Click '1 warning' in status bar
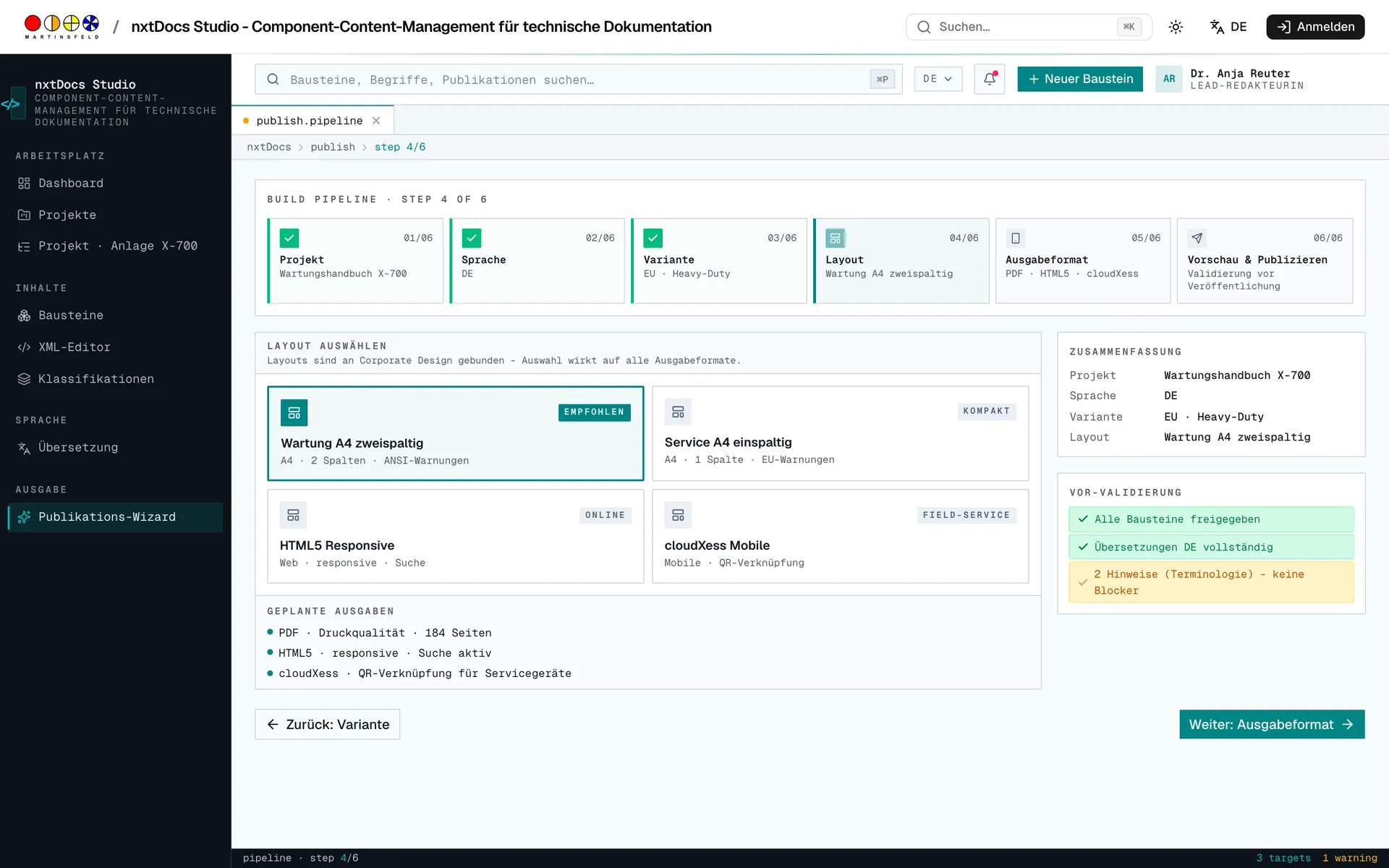 click(x=1350, y=858)
